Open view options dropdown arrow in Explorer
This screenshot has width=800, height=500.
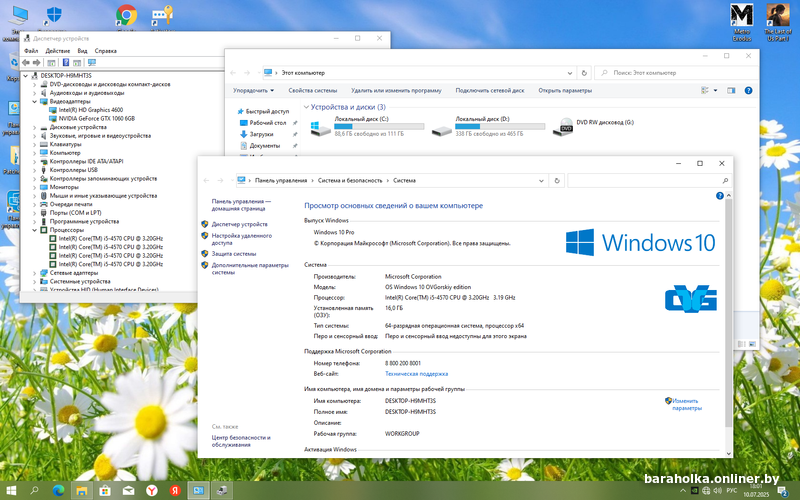tap(715, 90)
